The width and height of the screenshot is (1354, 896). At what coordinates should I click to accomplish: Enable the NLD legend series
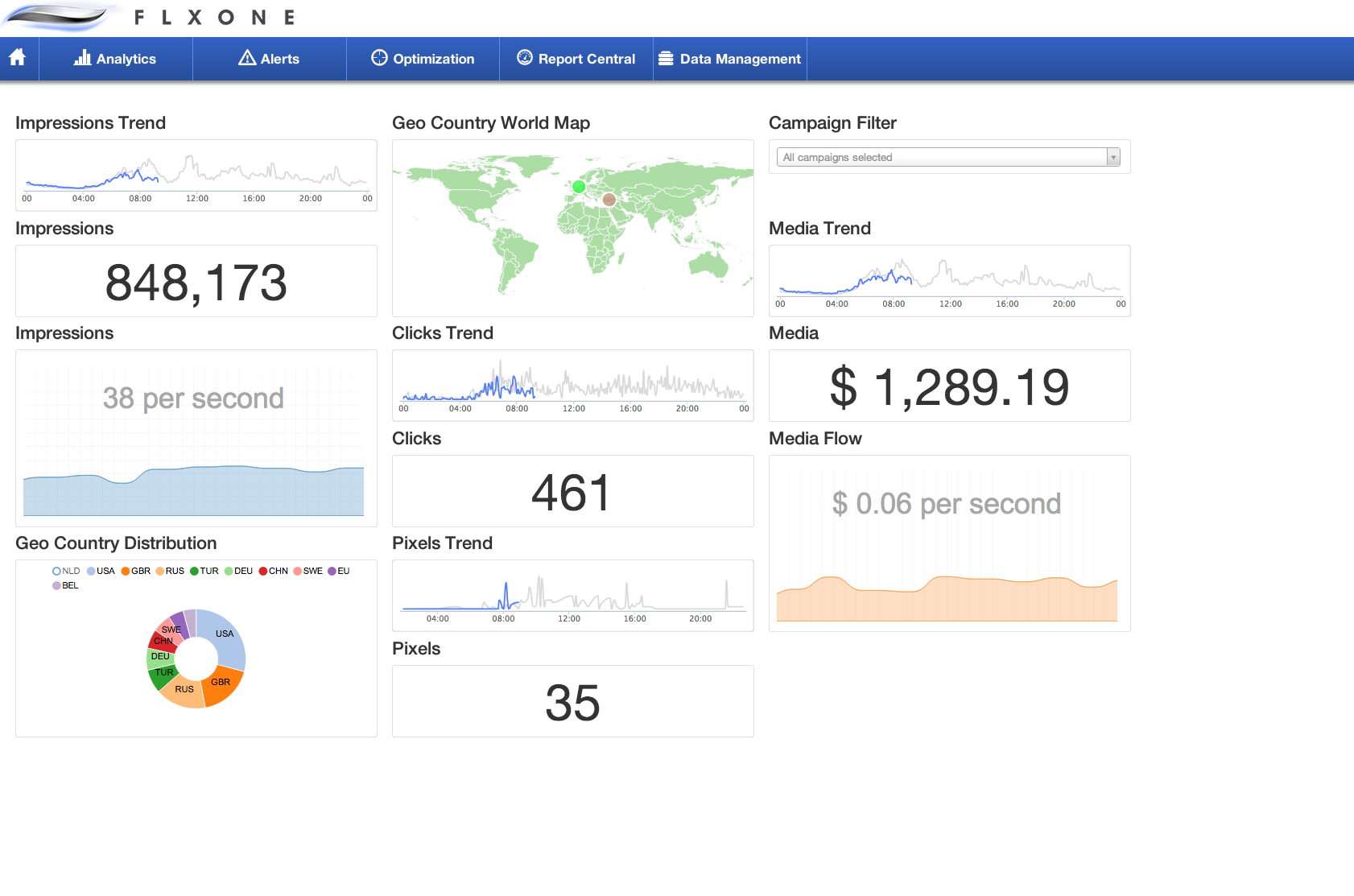tap(66, 571)
